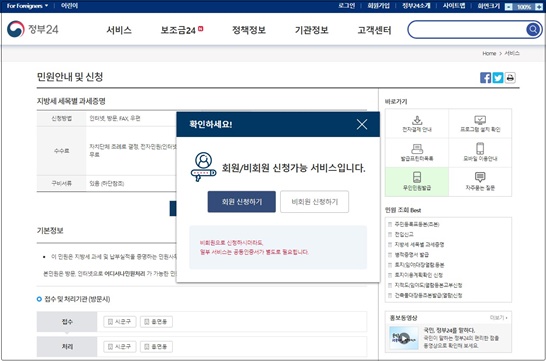Click the 비회원 신청하기 button

[314, 202]
